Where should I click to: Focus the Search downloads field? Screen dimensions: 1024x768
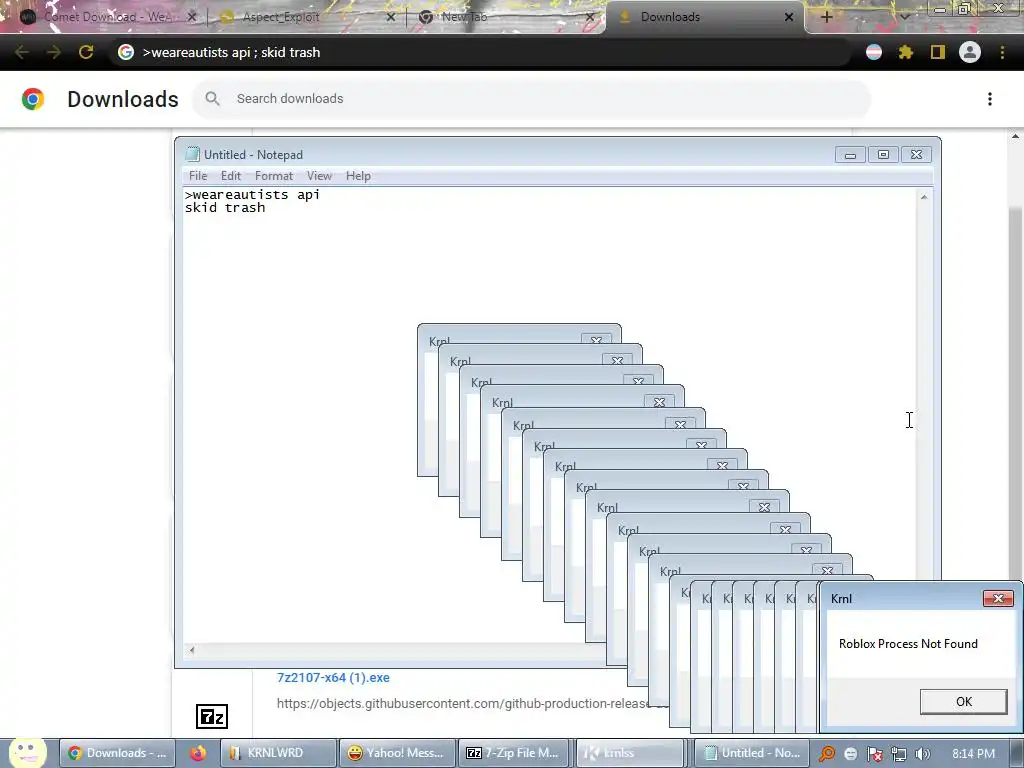pos(532,99)
